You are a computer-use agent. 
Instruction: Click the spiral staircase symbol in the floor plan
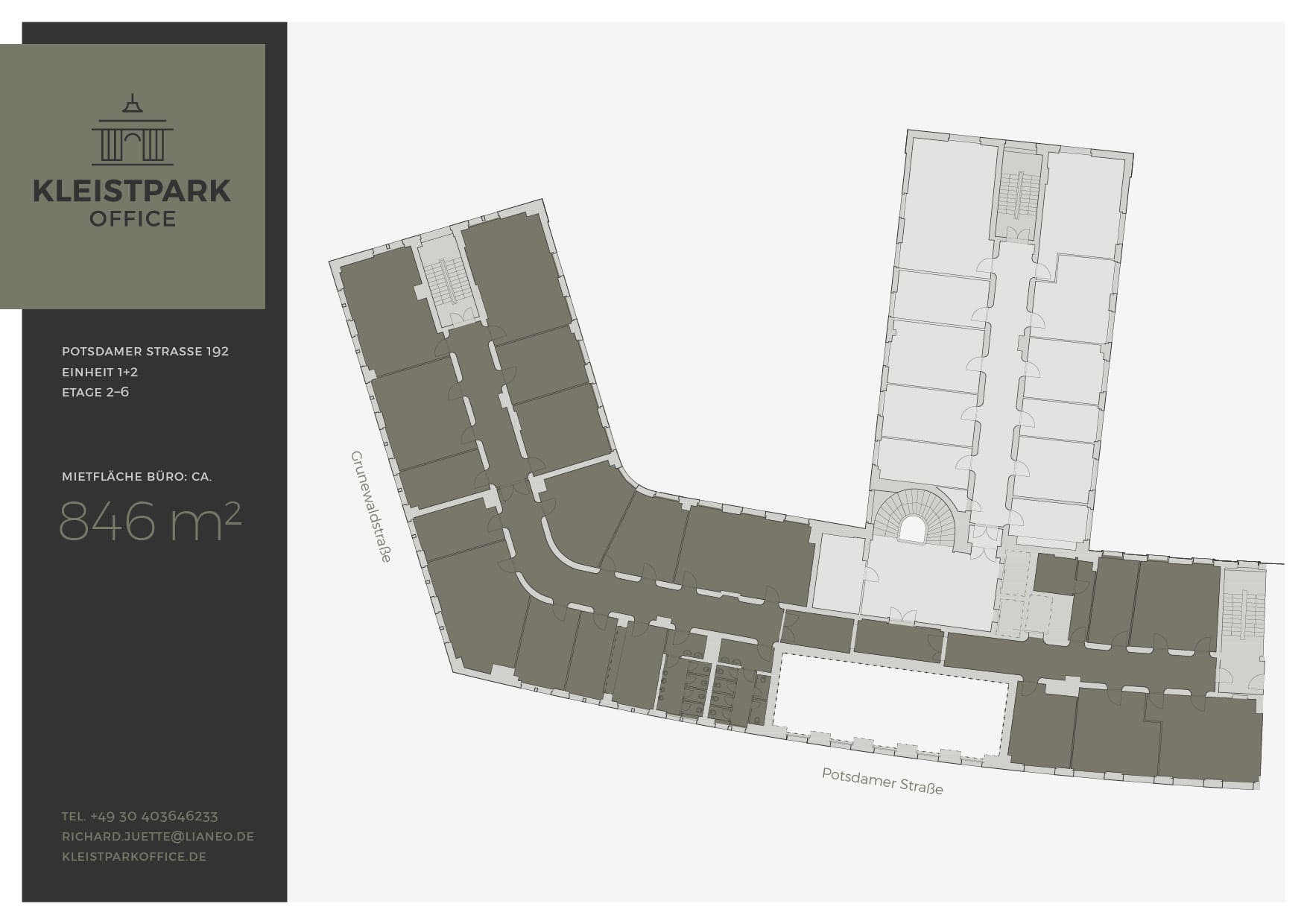(913, 519)
